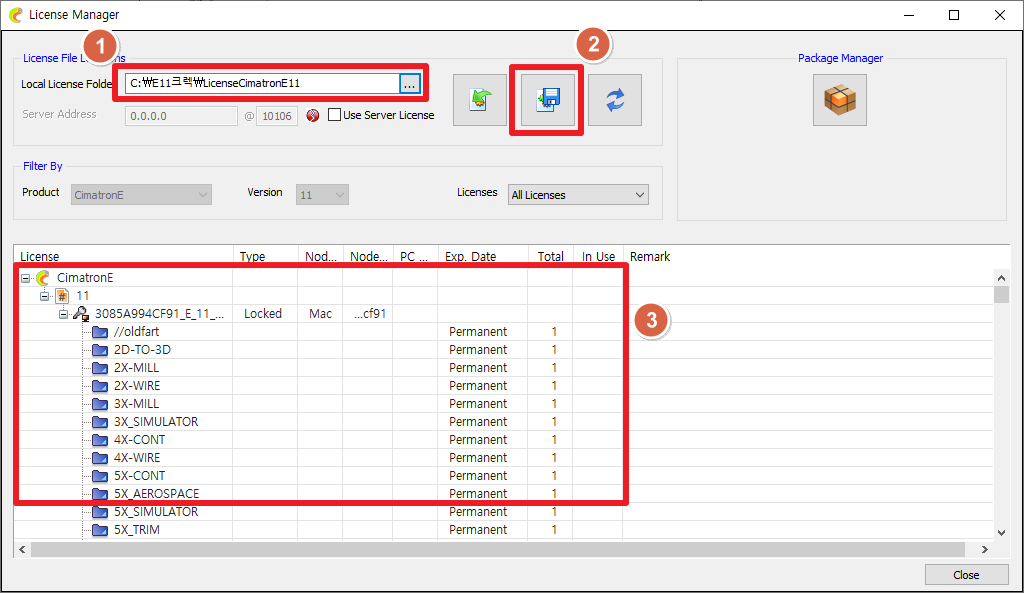Screen dimensions: 1024x593
Task: Sort by the Node... column header
Action: point(368,256)
